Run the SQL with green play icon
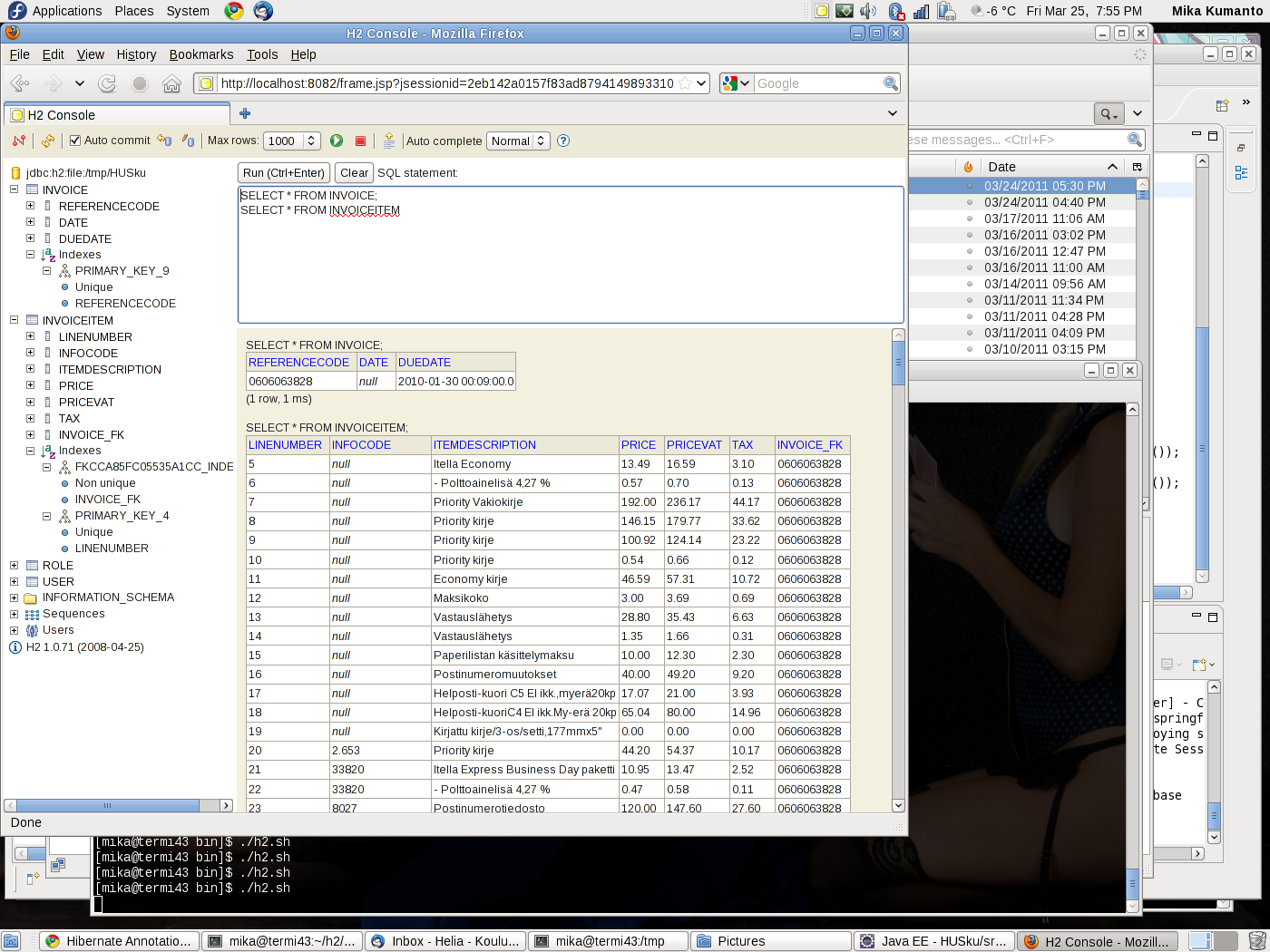 [x=337, y=141]
